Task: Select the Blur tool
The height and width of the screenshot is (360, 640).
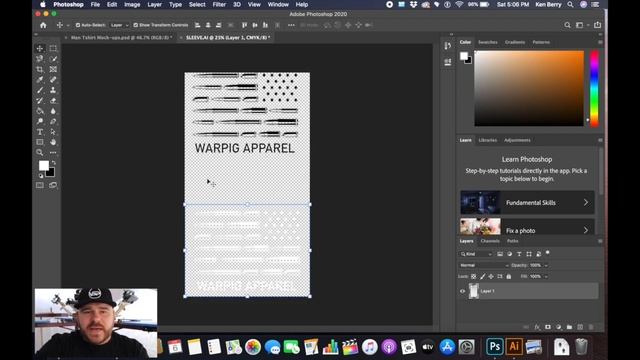Action: pos(53,111)
